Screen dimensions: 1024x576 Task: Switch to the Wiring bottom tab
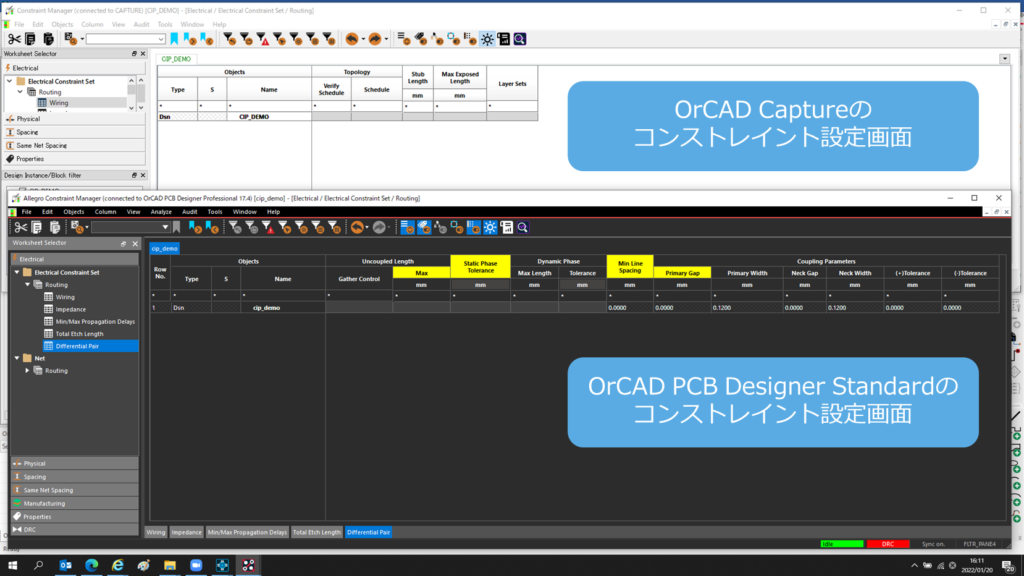pos(155,532)
